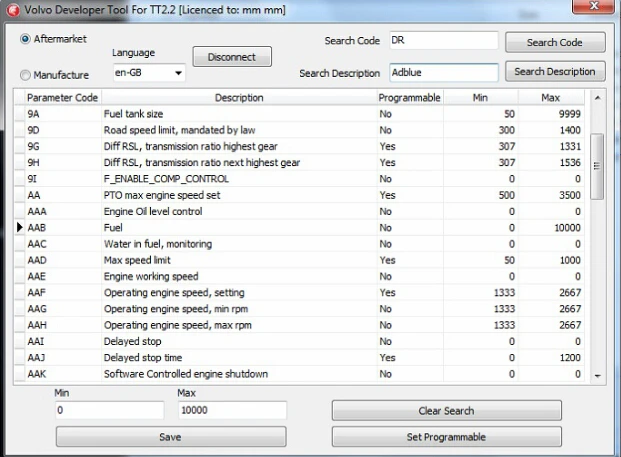Click the Save button
This screenshot has width=621, height=457.
click(171, 437)
